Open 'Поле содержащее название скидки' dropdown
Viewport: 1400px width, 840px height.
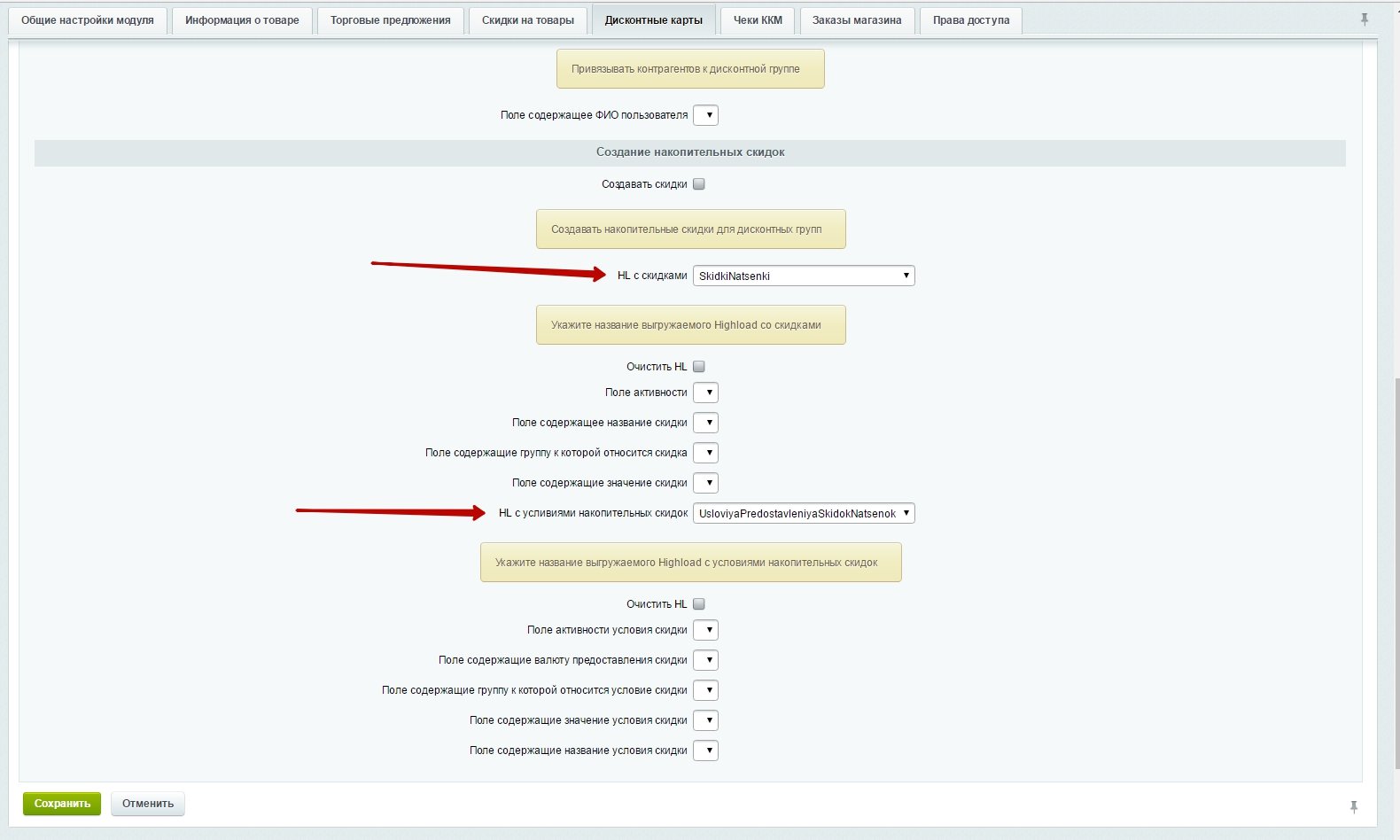tap(705, 423)
